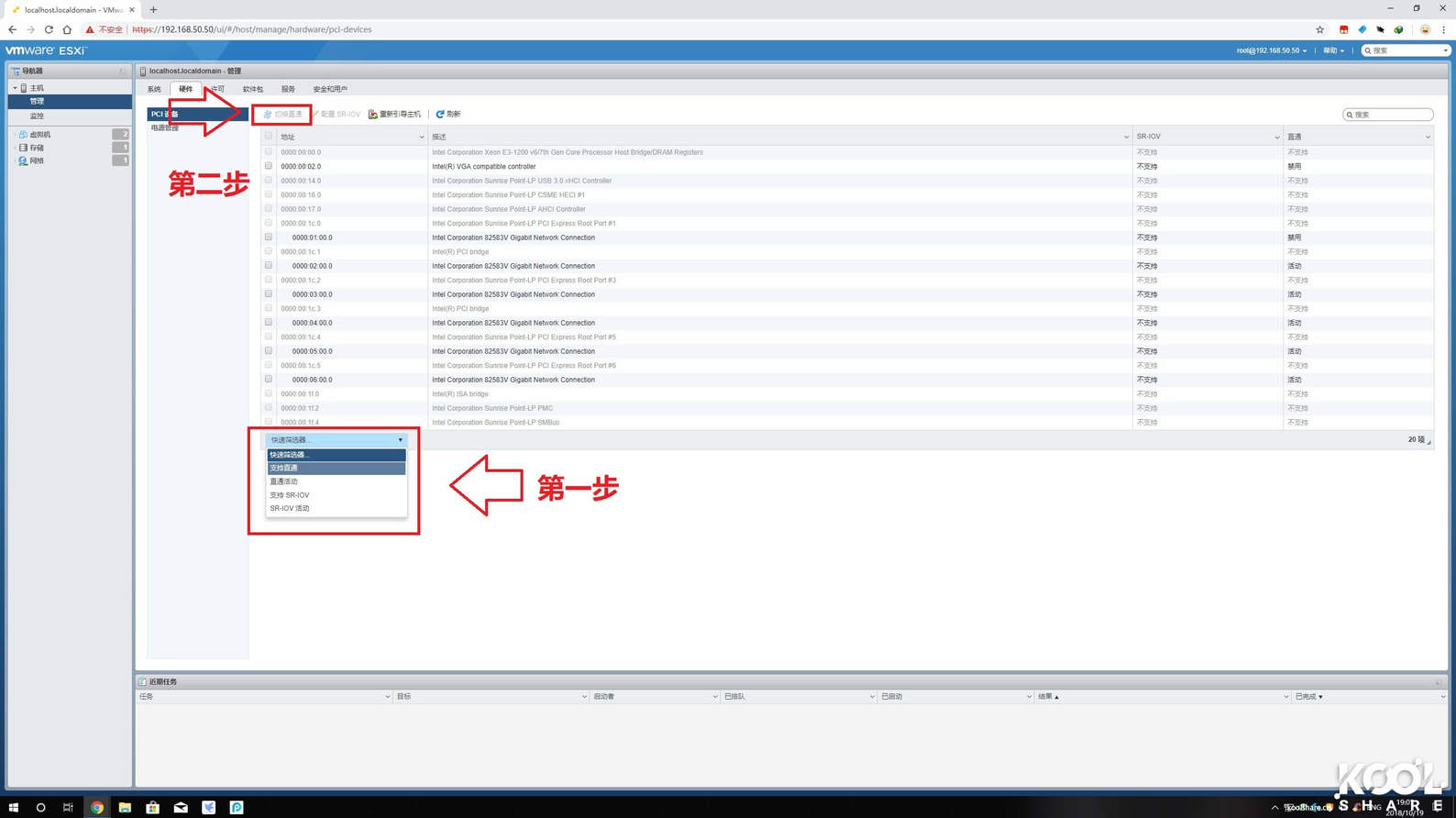Open the Virtual Machines (虚拟机) navigator item
The width and height of the screenshot is (1456, 818).
pyautogui.click(x=40, y=134)
